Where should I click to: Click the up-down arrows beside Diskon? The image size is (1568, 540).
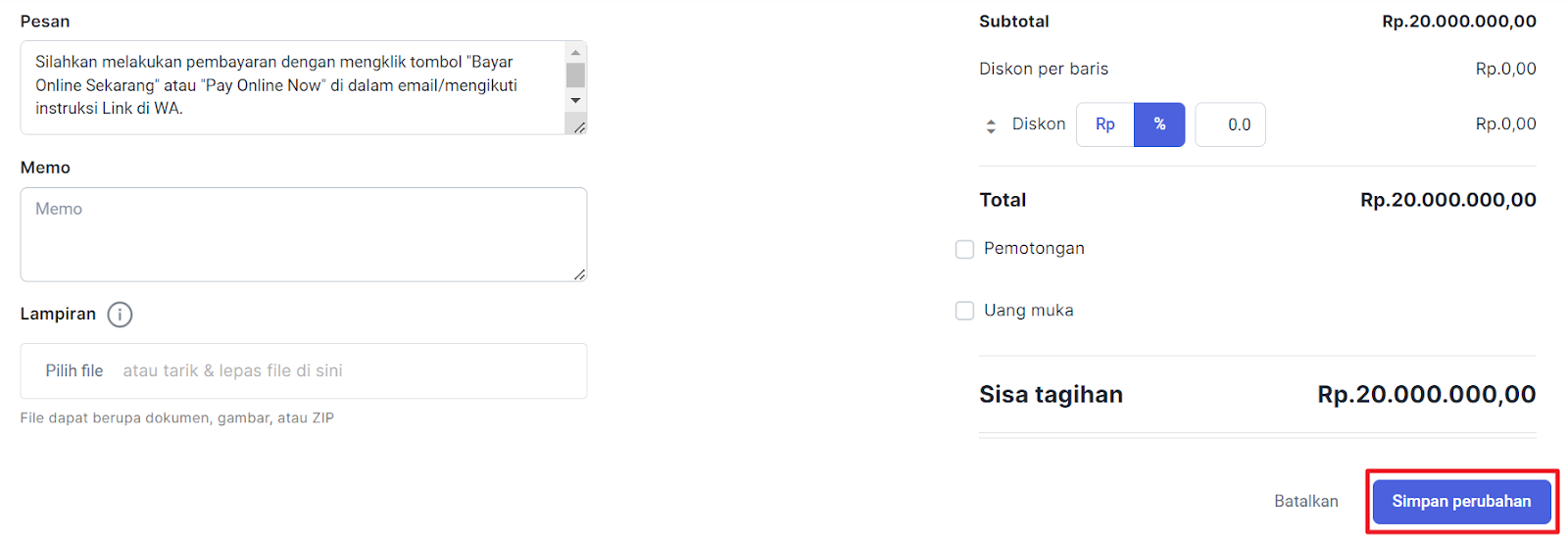tap(991, 125)
